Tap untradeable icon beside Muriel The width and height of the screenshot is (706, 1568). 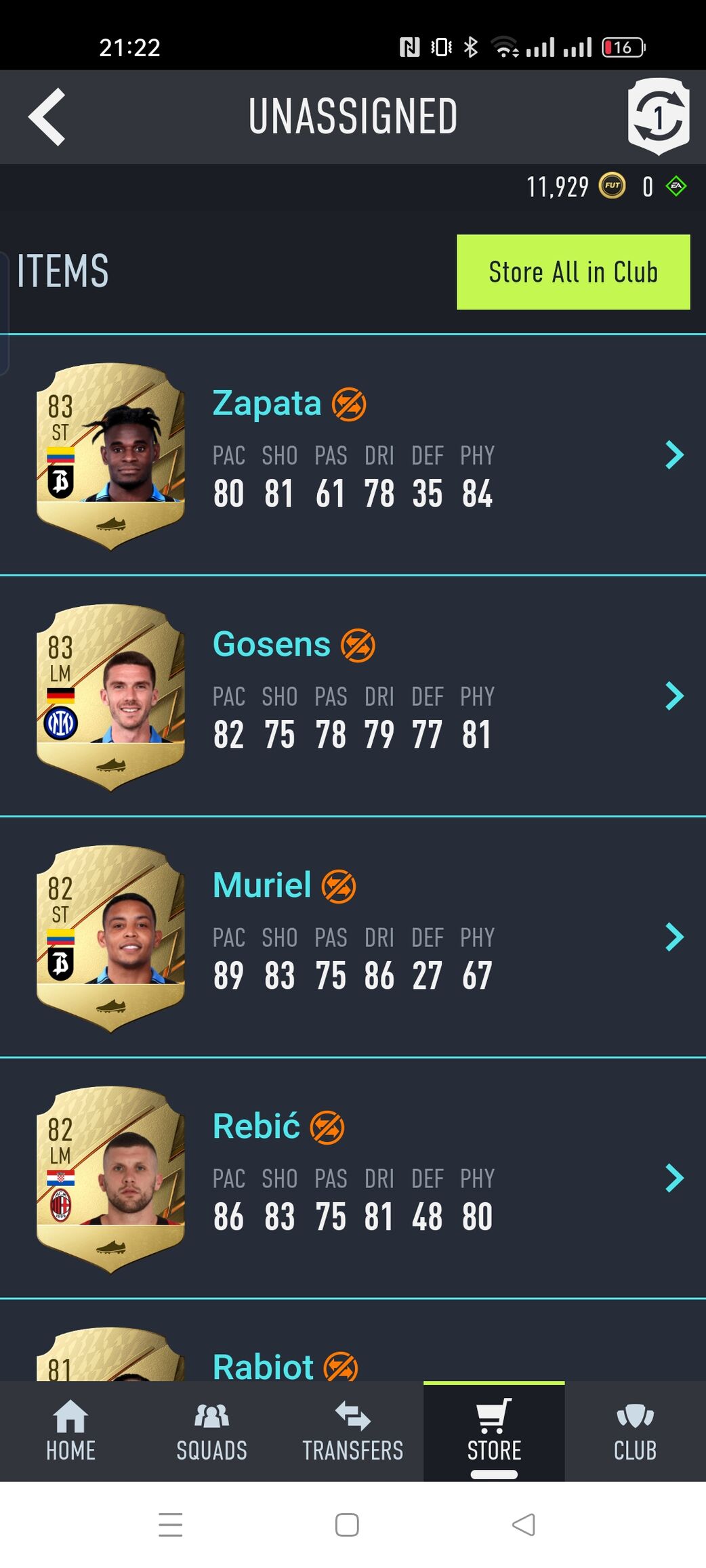click(339, 887)
